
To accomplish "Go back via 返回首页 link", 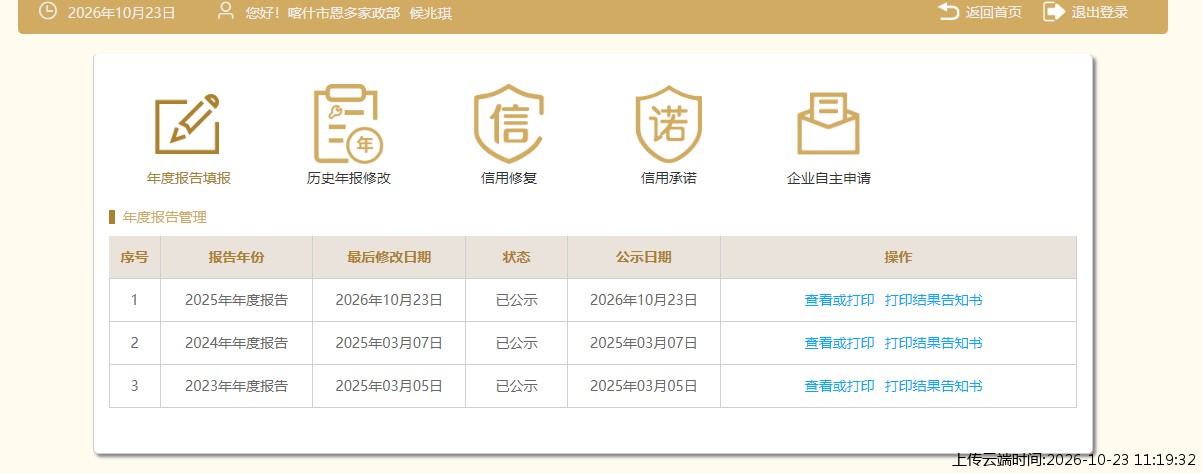I will (x=994, y=13).
